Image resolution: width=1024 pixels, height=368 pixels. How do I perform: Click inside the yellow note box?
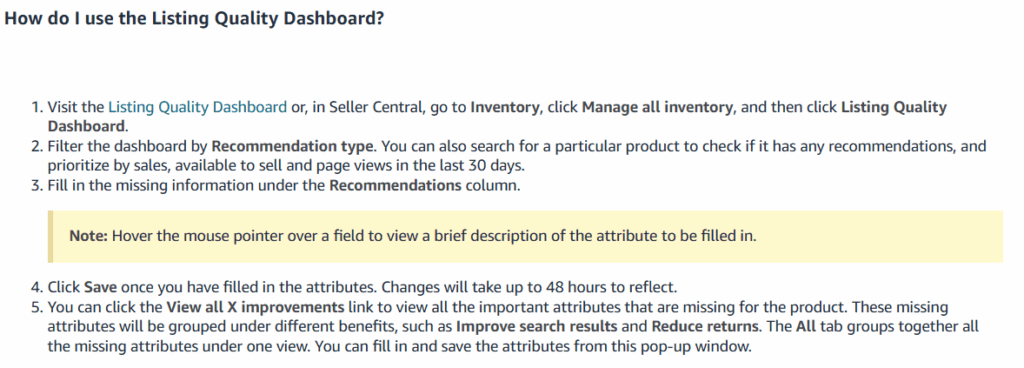click(525, 236)
